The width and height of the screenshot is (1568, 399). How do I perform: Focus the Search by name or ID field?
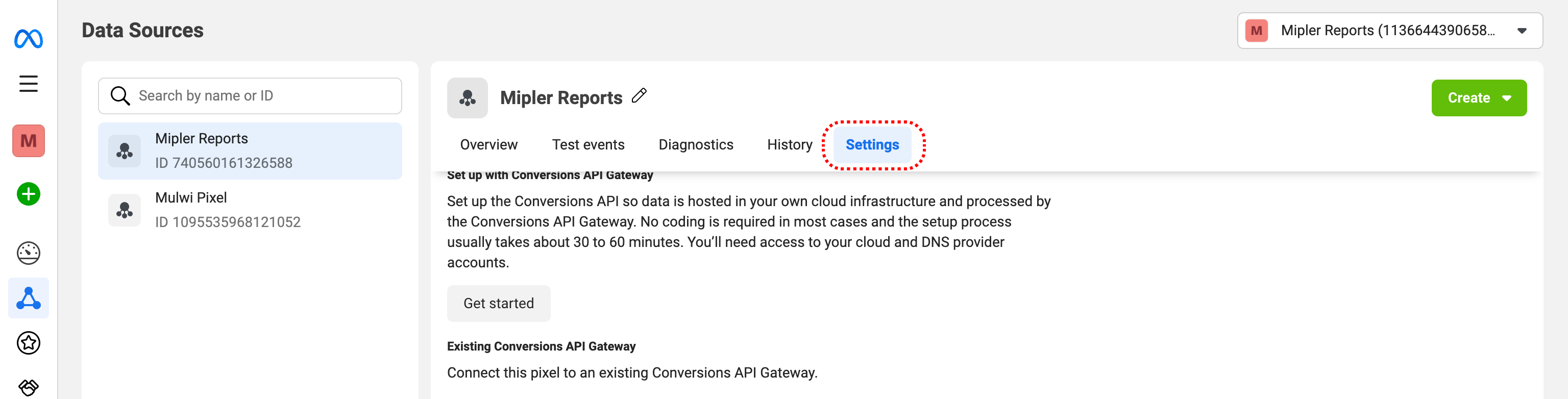pyautogui.click(x=250, y=95)
